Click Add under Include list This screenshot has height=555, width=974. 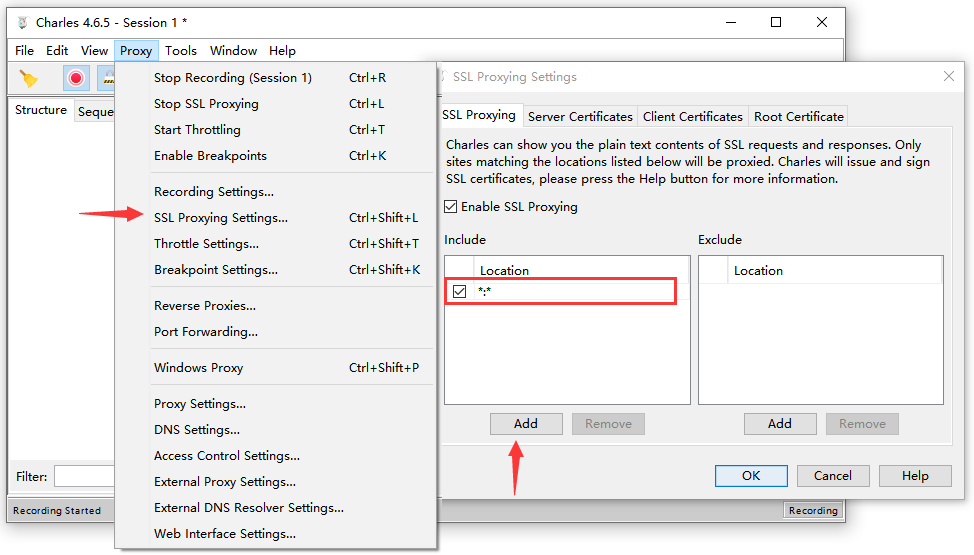tap(526, 424)
